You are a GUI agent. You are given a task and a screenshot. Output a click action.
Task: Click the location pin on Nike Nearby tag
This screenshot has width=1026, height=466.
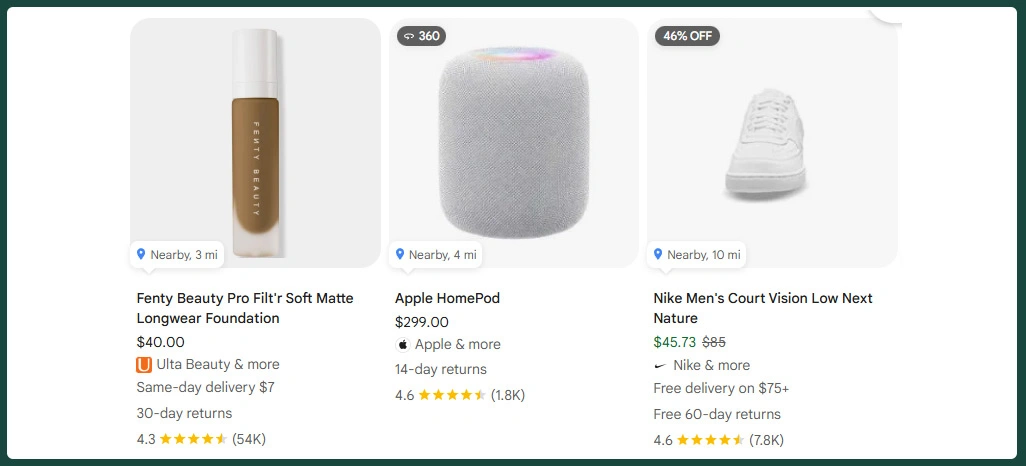[658, 255]
